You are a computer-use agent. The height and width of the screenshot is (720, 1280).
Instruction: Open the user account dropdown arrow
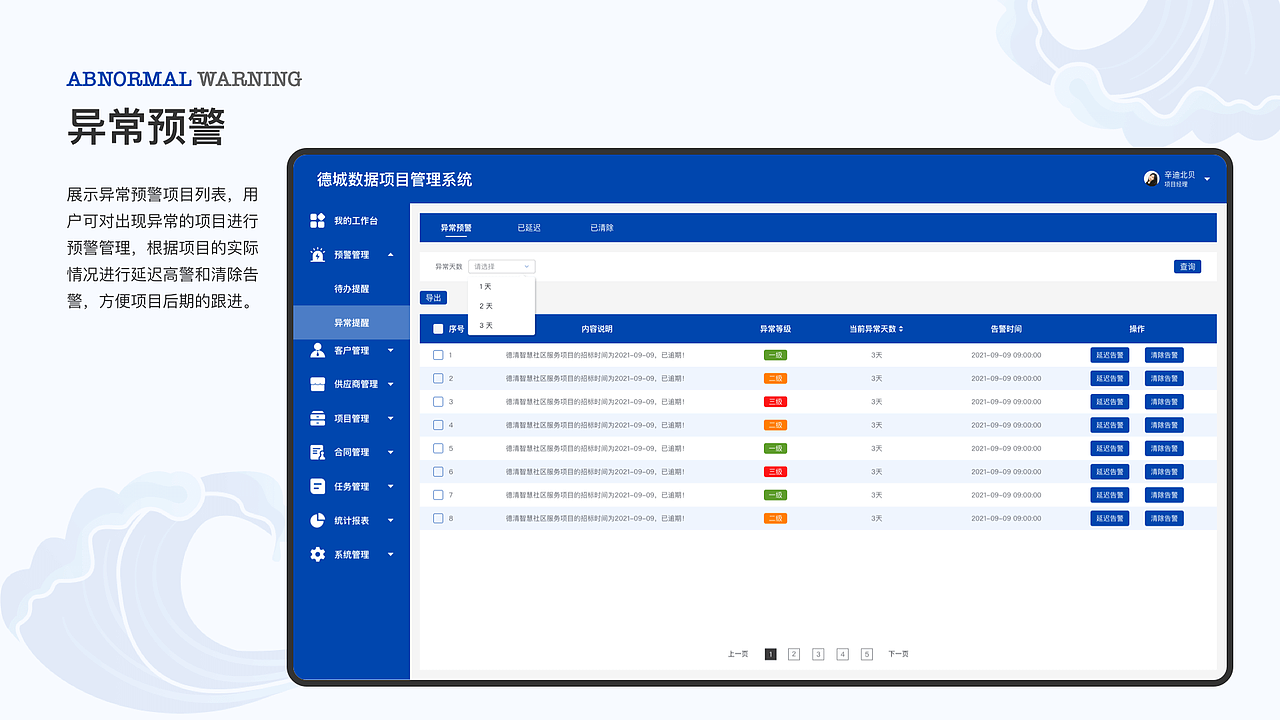point(1207,179)
